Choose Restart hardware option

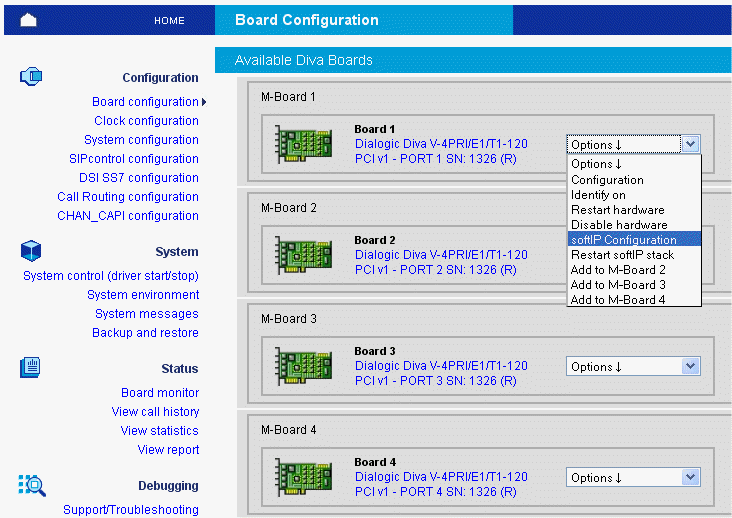click(x=617, y=210)
